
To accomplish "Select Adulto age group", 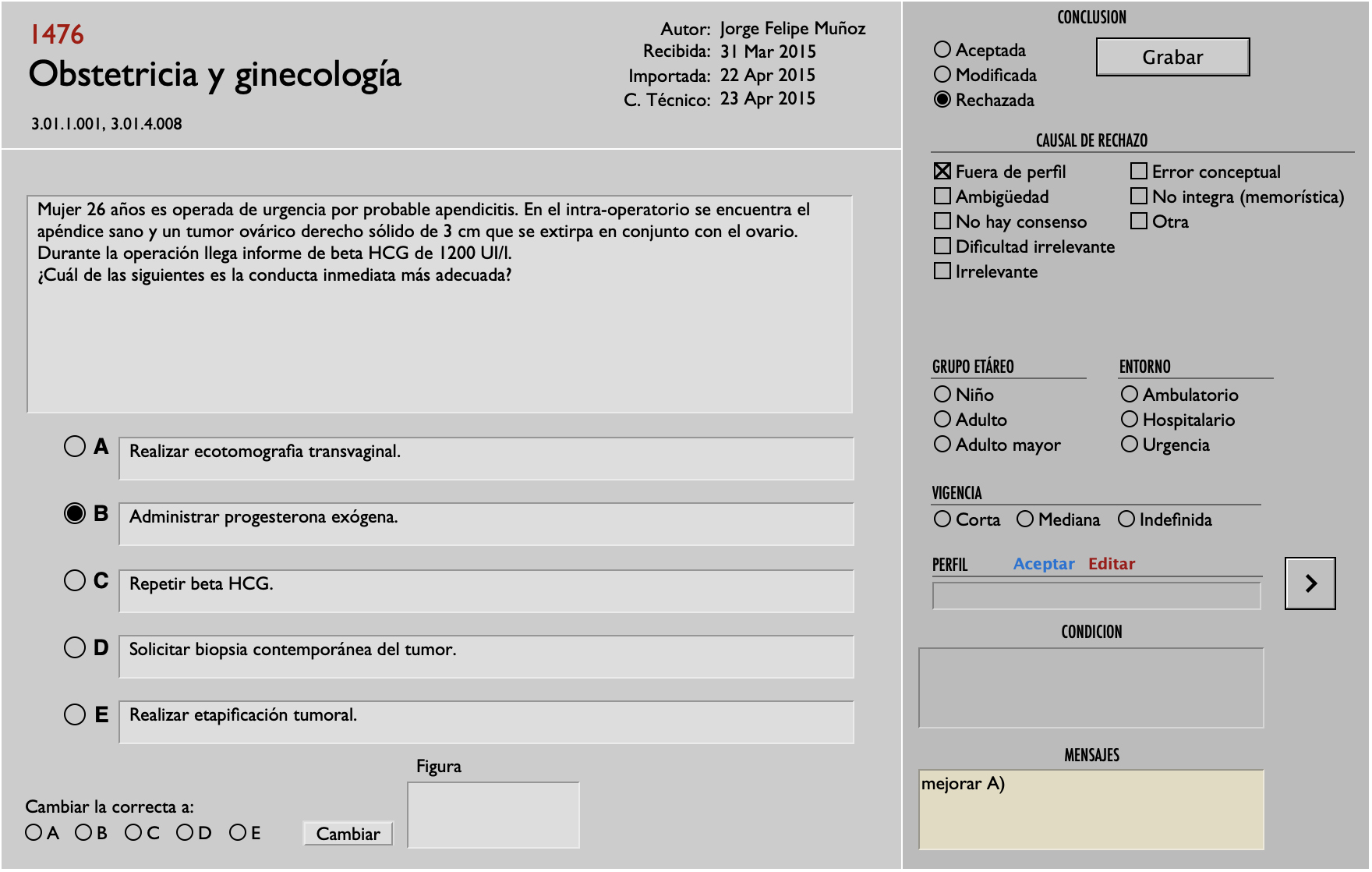I will (942, 420).
